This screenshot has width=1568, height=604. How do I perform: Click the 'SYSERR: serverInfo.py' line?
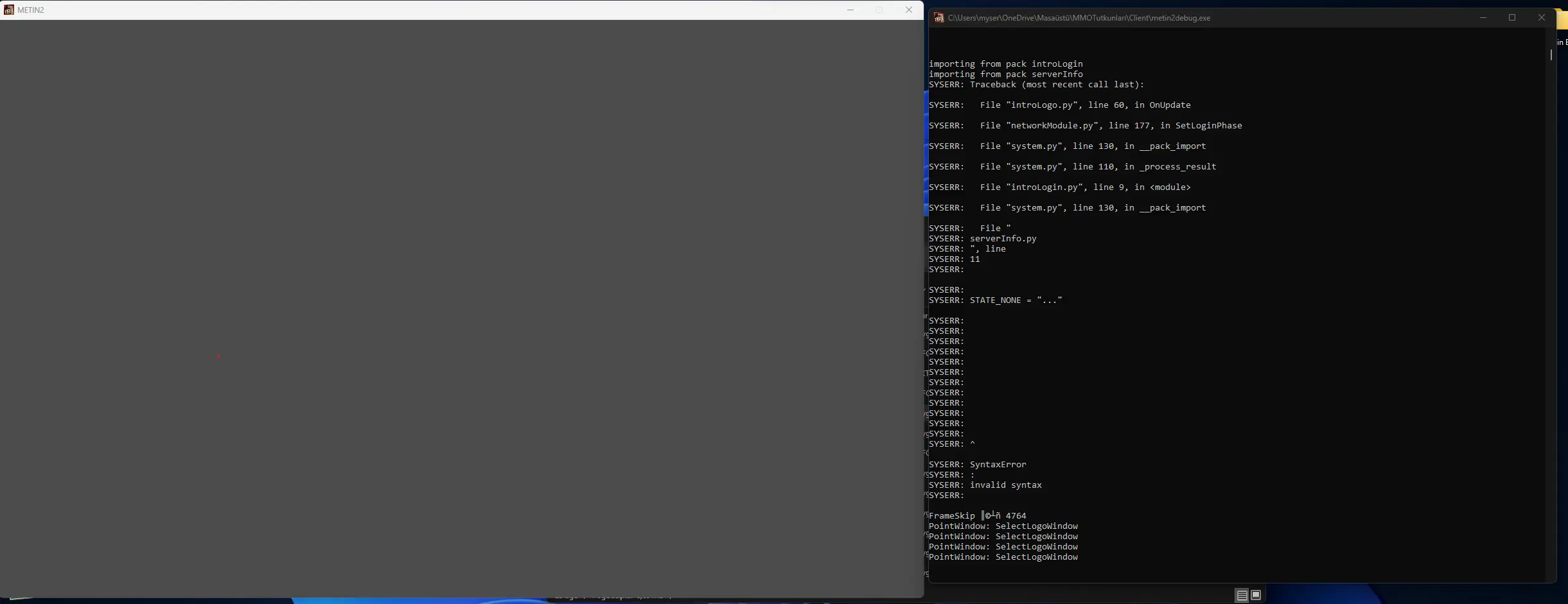[983, 239]
